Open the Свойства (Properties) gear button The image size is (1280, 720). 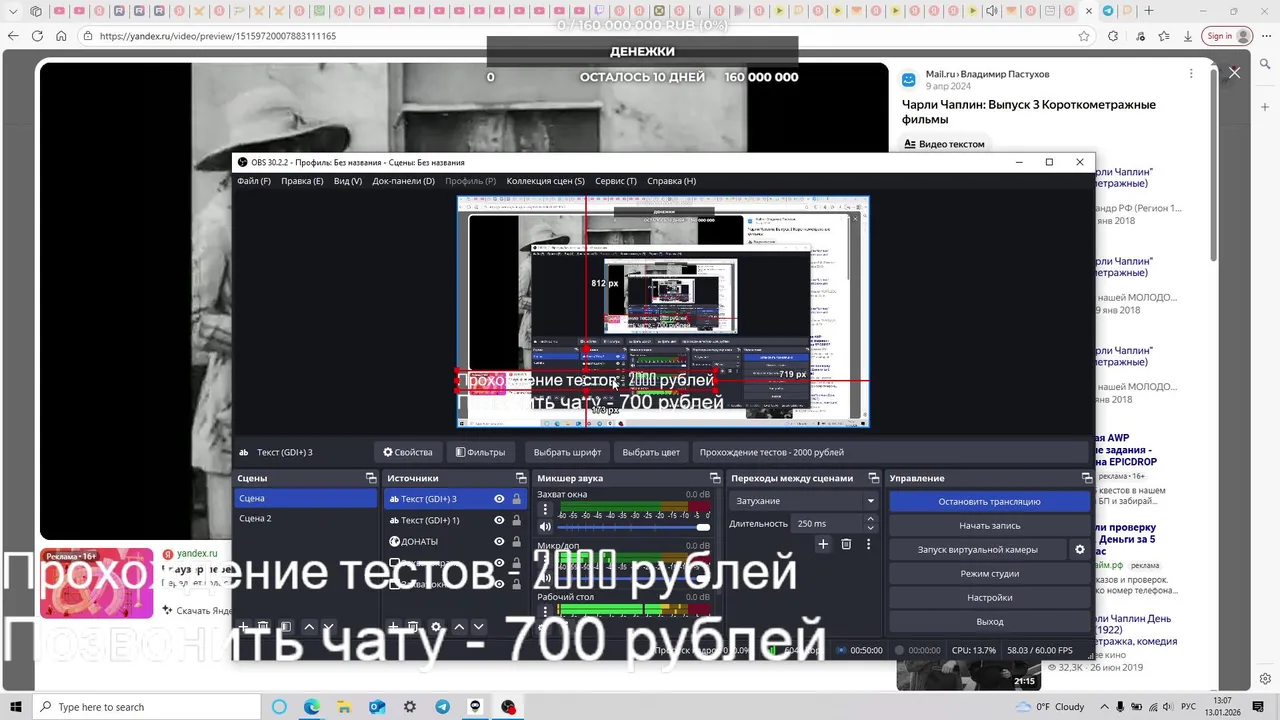pyautogui.click(x=408, y=452)
